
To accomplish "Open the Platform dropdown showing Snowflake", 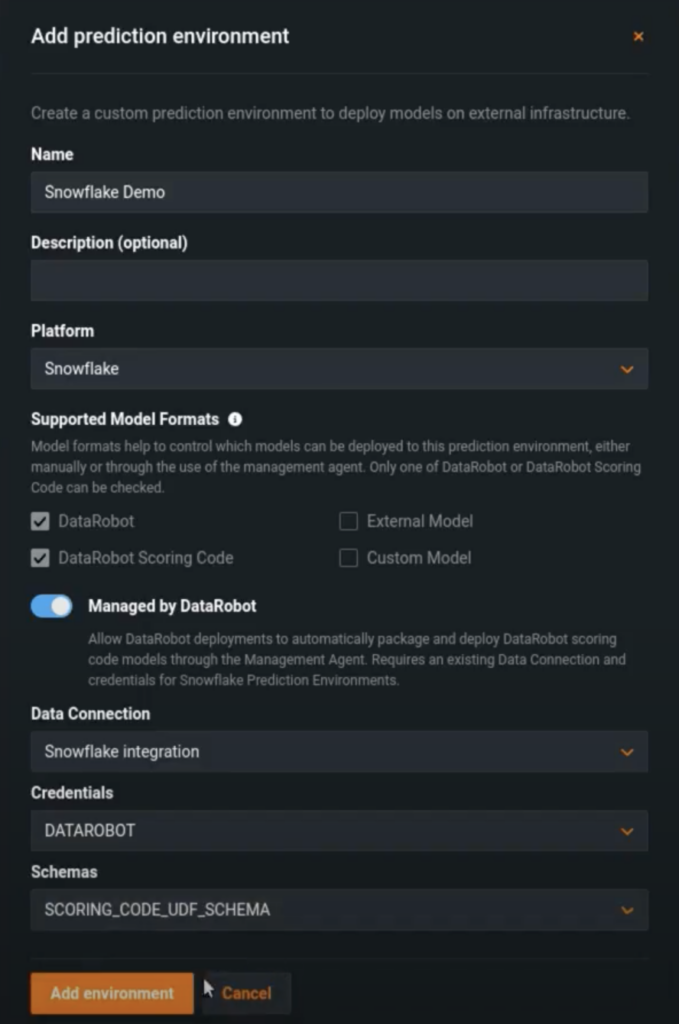I will coord(340,368).
